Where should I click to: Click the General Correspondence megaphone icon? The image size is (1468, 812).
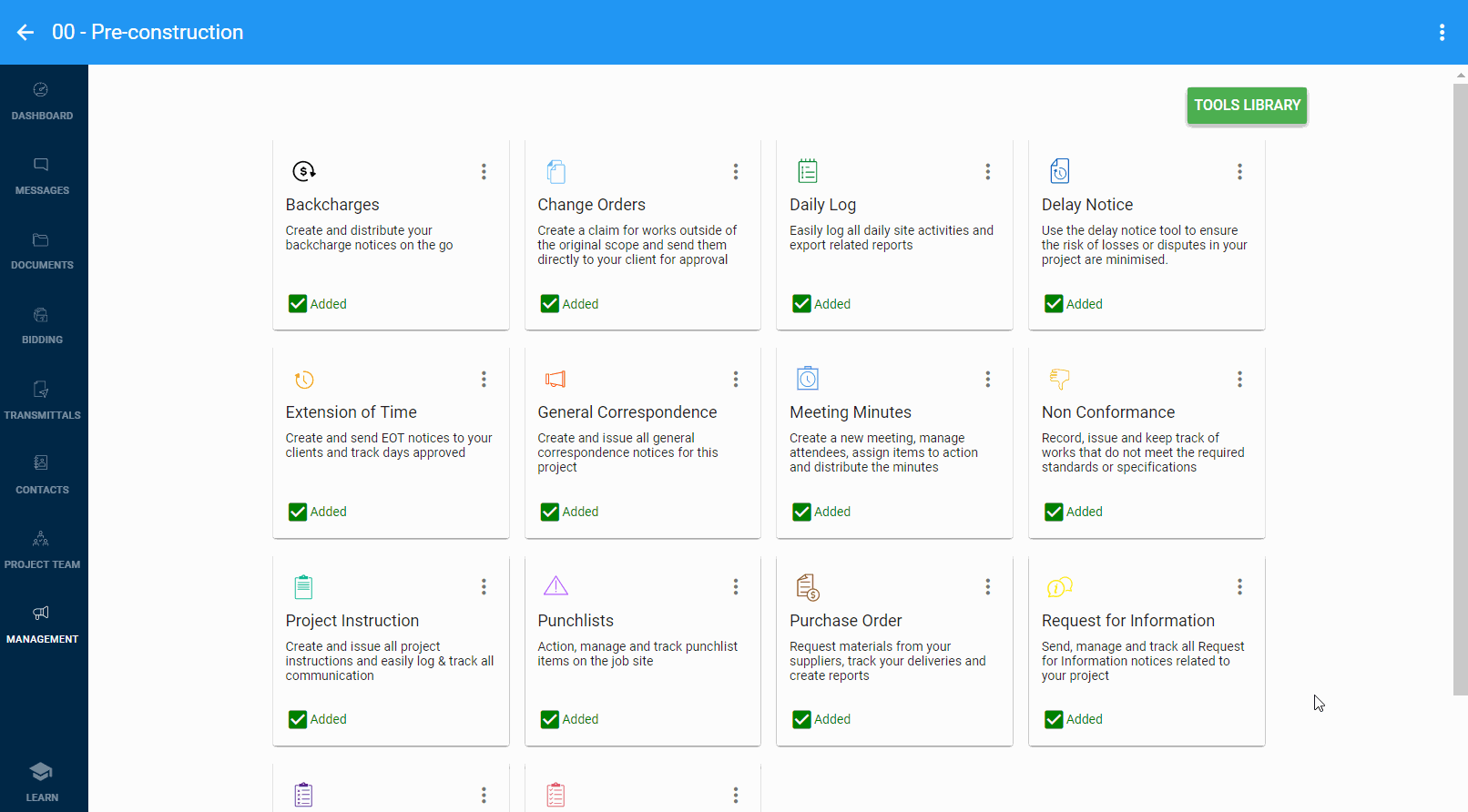556,379
